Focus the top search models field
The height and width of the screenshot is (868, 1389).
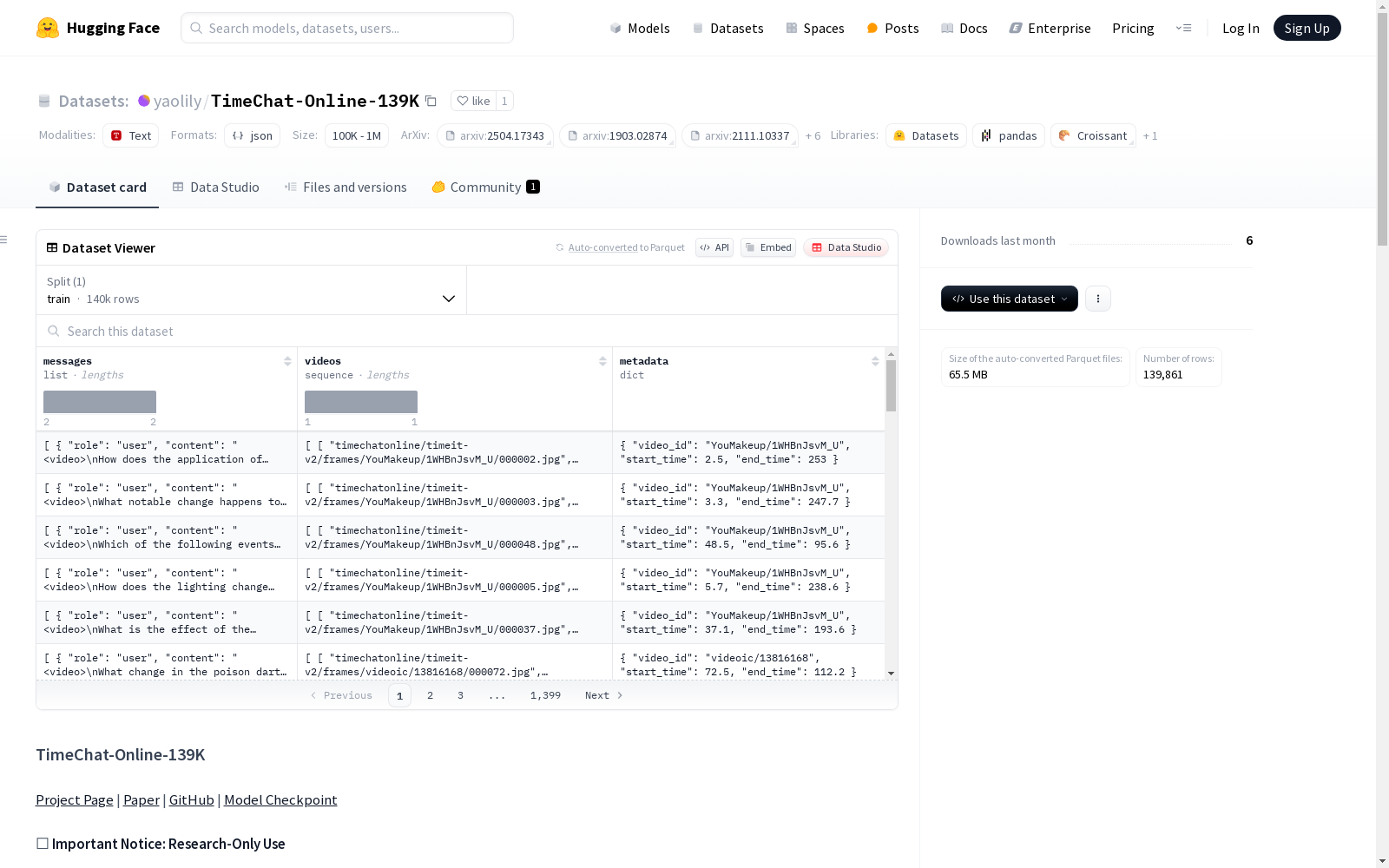(347, 28)
